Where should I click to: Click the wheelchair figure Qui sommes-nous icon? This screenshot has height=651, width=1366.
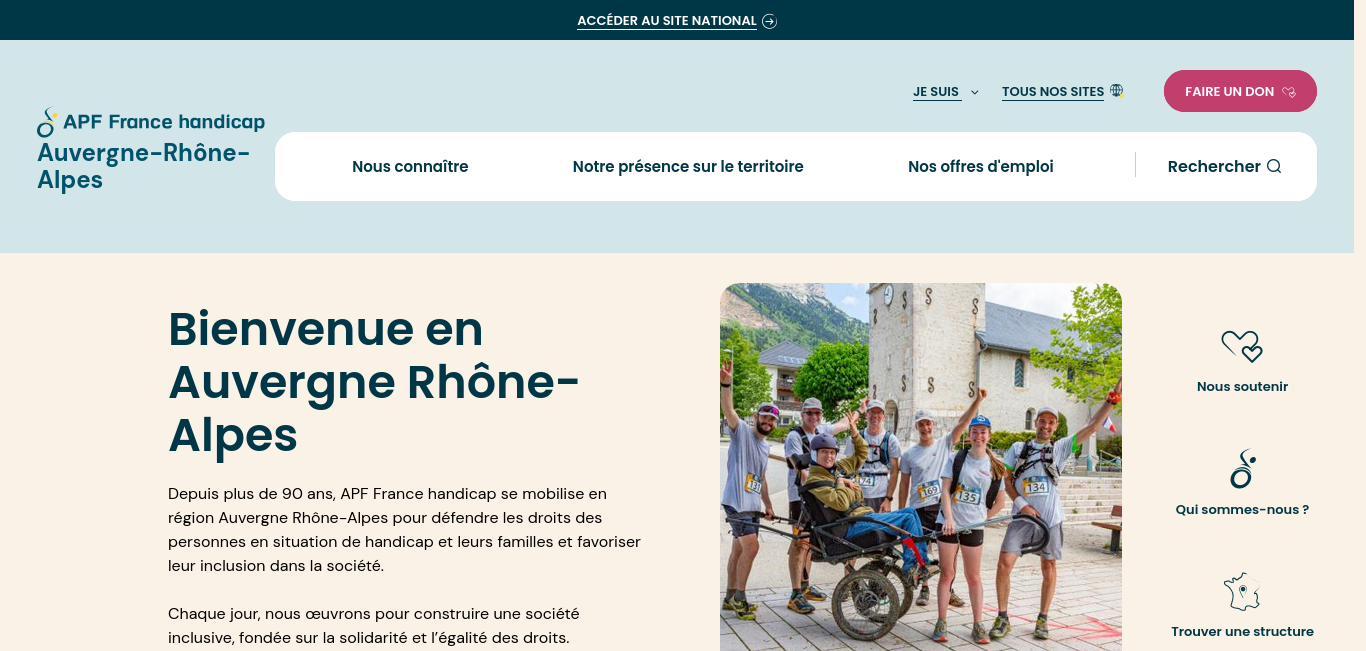point(1242,469)
